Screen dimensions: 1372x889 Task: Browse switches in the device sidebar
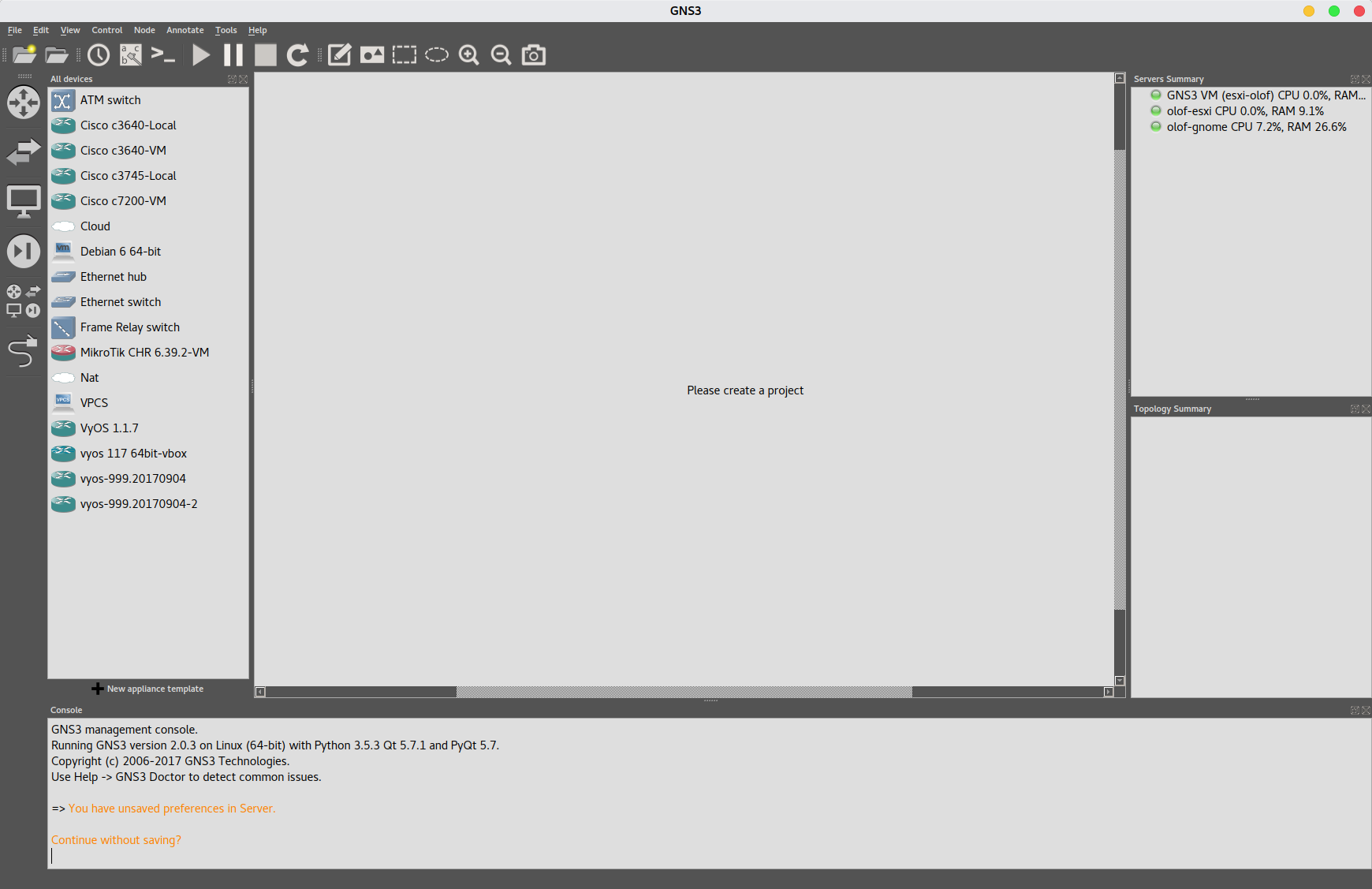[x=24, y=151]
